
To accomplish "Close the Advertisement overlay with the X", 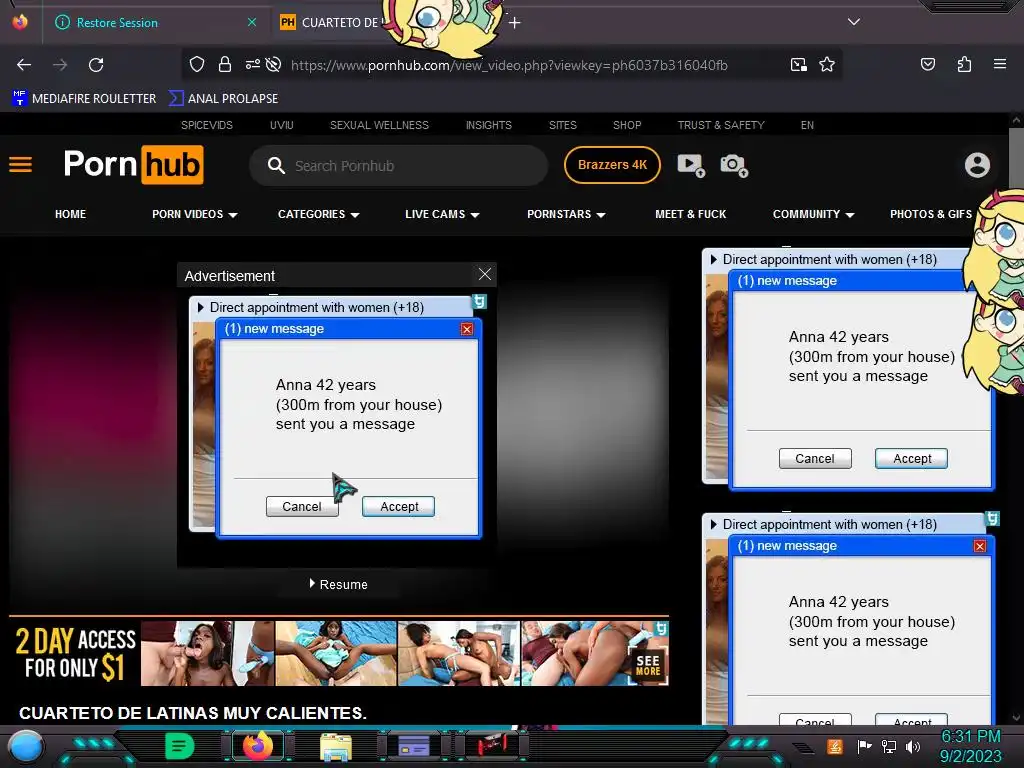I will (485, 274).
